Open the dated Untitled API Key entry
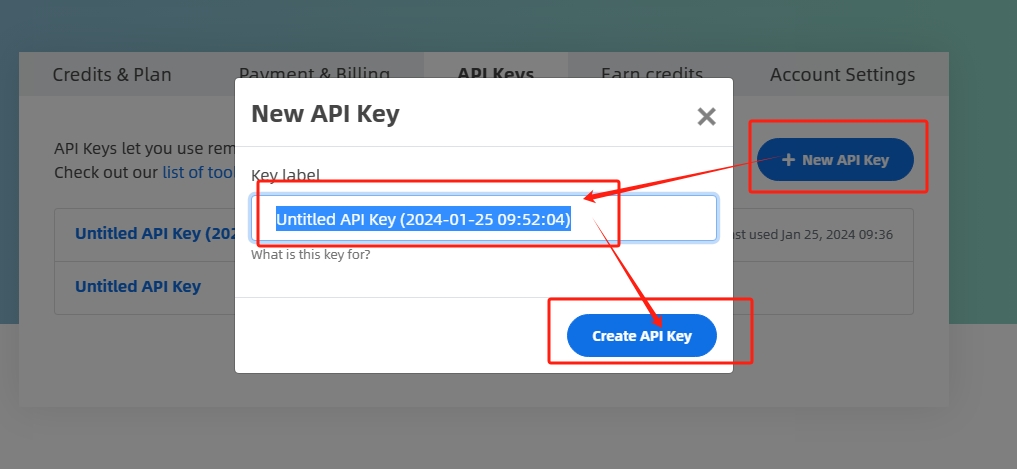Image resolution: width=1017 pixels, height=469 pixels. 154,234
